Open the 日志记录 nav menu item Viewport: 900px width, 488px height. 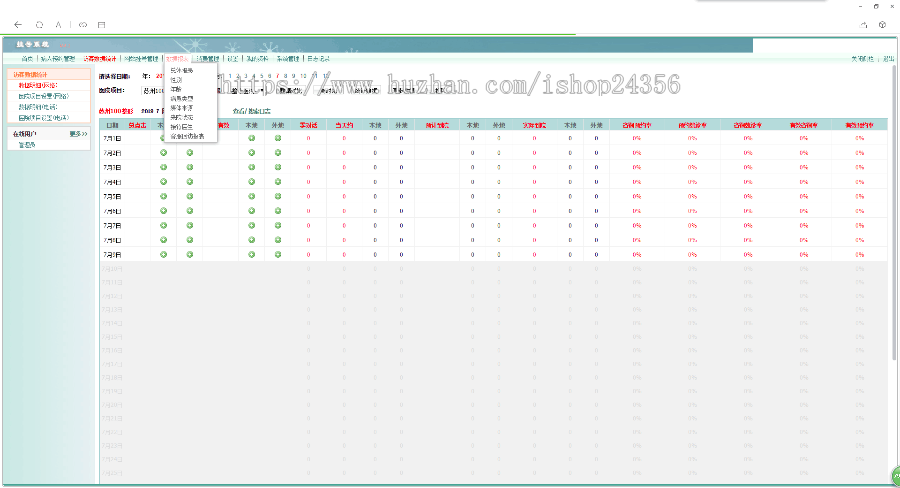tap(319, 59)
